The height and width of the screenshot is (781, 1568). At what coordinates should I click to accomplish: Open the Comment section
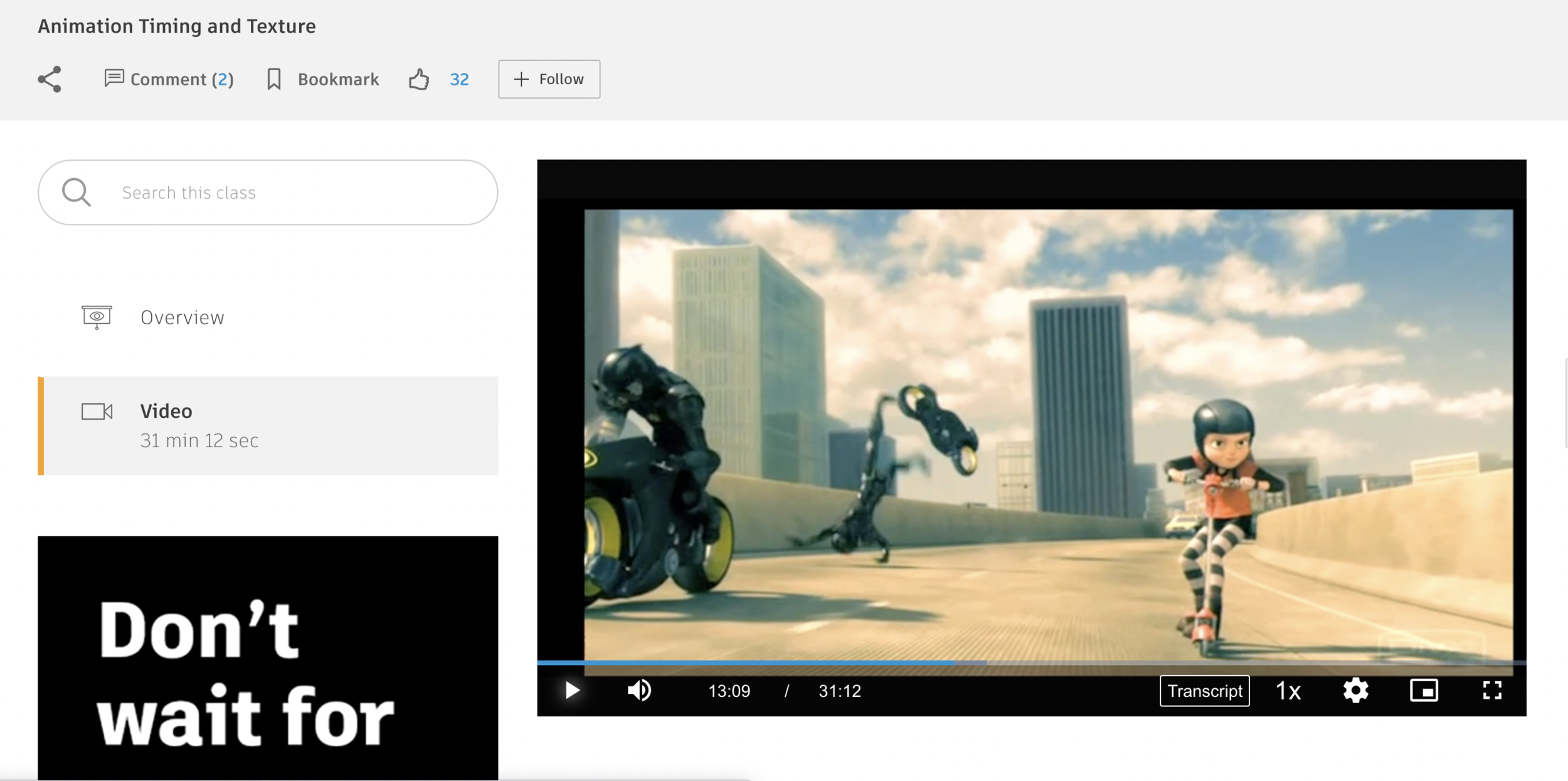click(169, 79)
